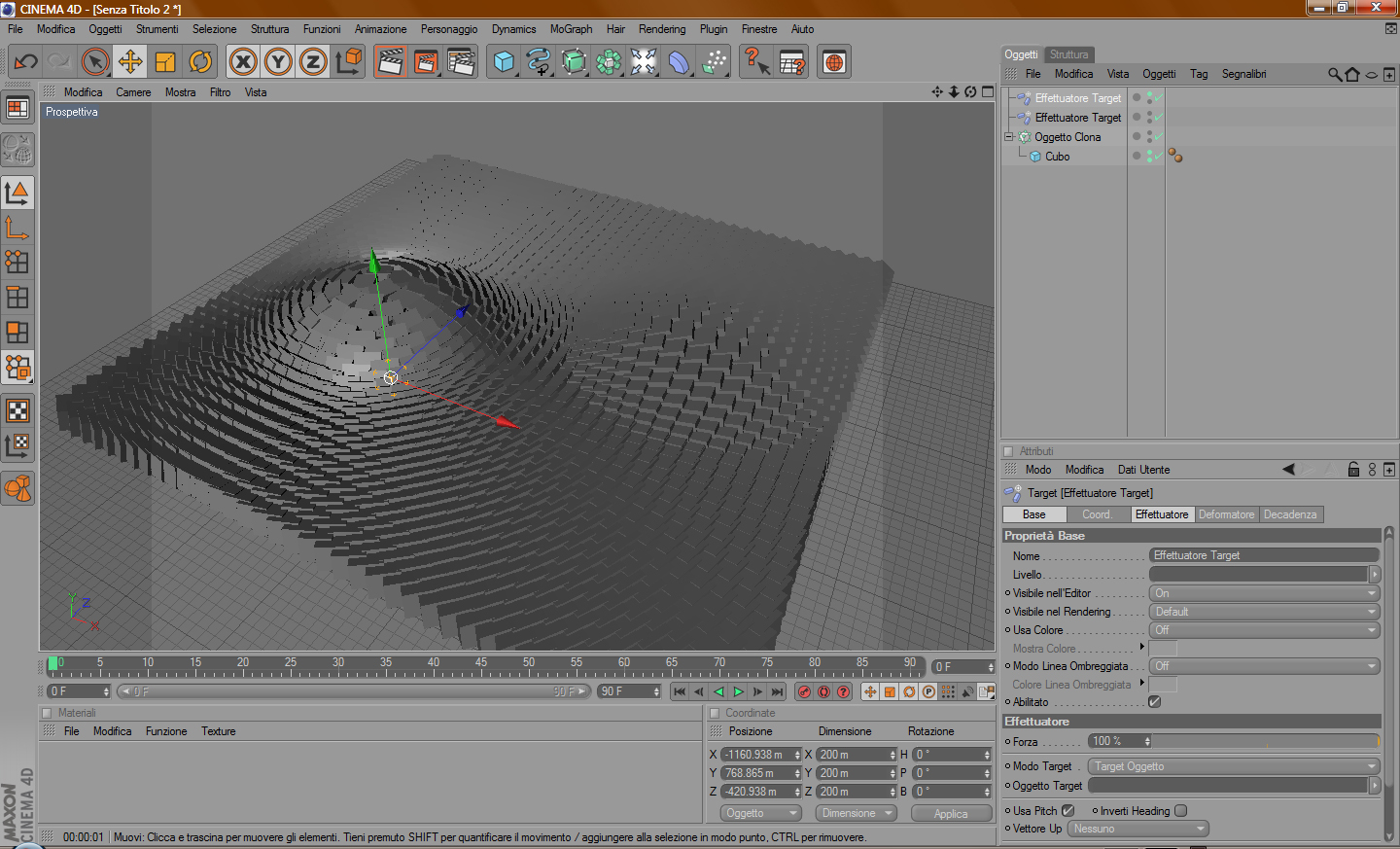The height and width of the screenshot is (849, 1400).
Task: Open the Dimensione coordinate dropdown
Action: [x=857, y=813]
